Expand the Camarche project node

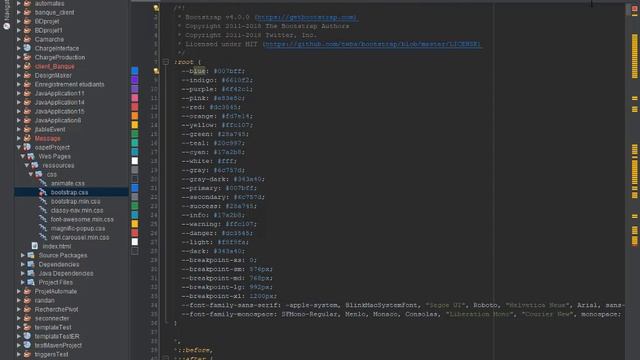(19, 39)
